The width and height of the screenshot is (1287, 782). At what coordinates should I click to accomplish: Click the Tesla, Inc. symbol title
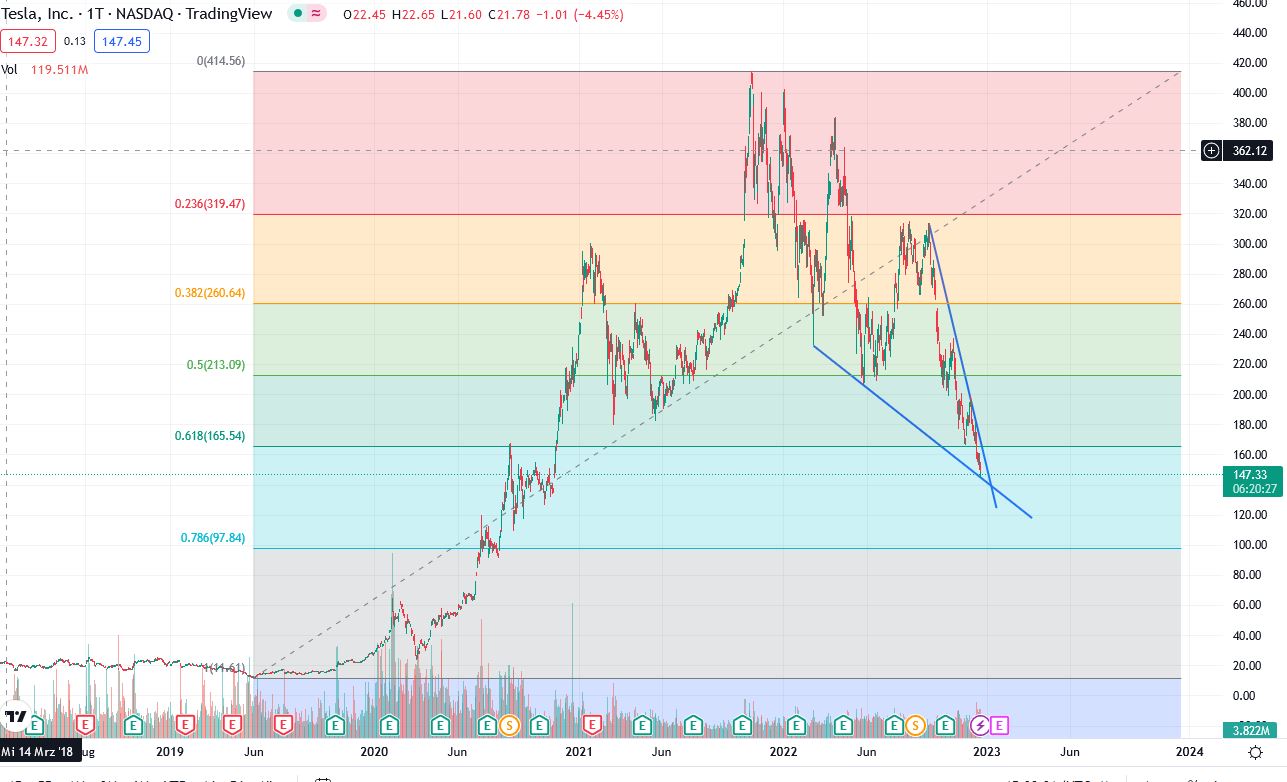pos(37,15)
